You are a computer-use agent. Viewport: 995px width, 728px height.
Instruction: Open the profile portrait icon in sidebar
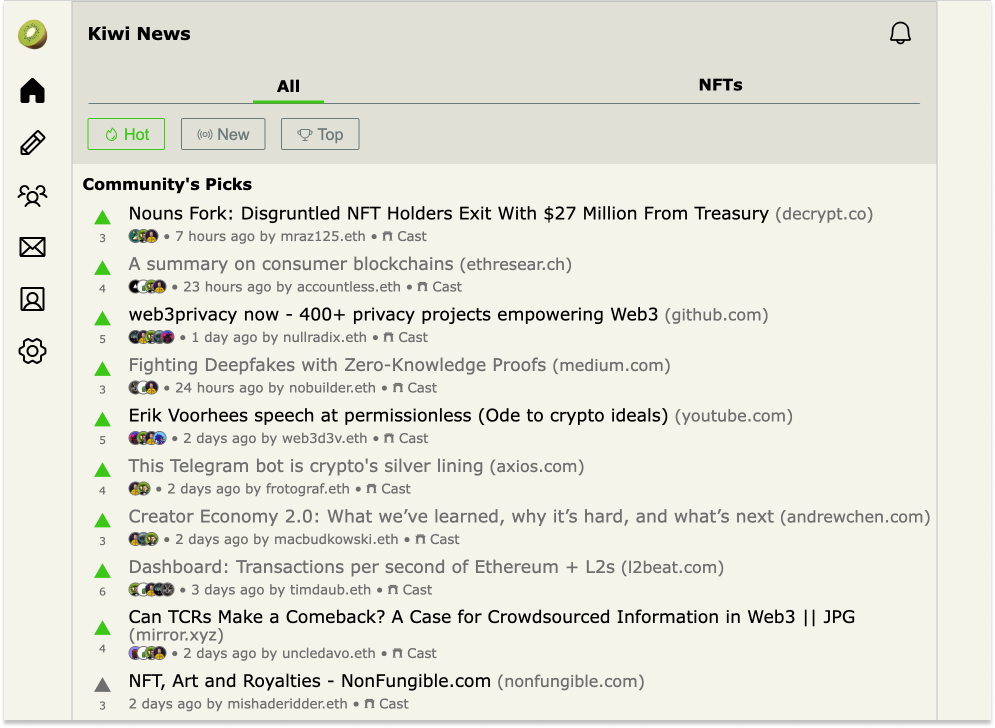coord(32,299)
